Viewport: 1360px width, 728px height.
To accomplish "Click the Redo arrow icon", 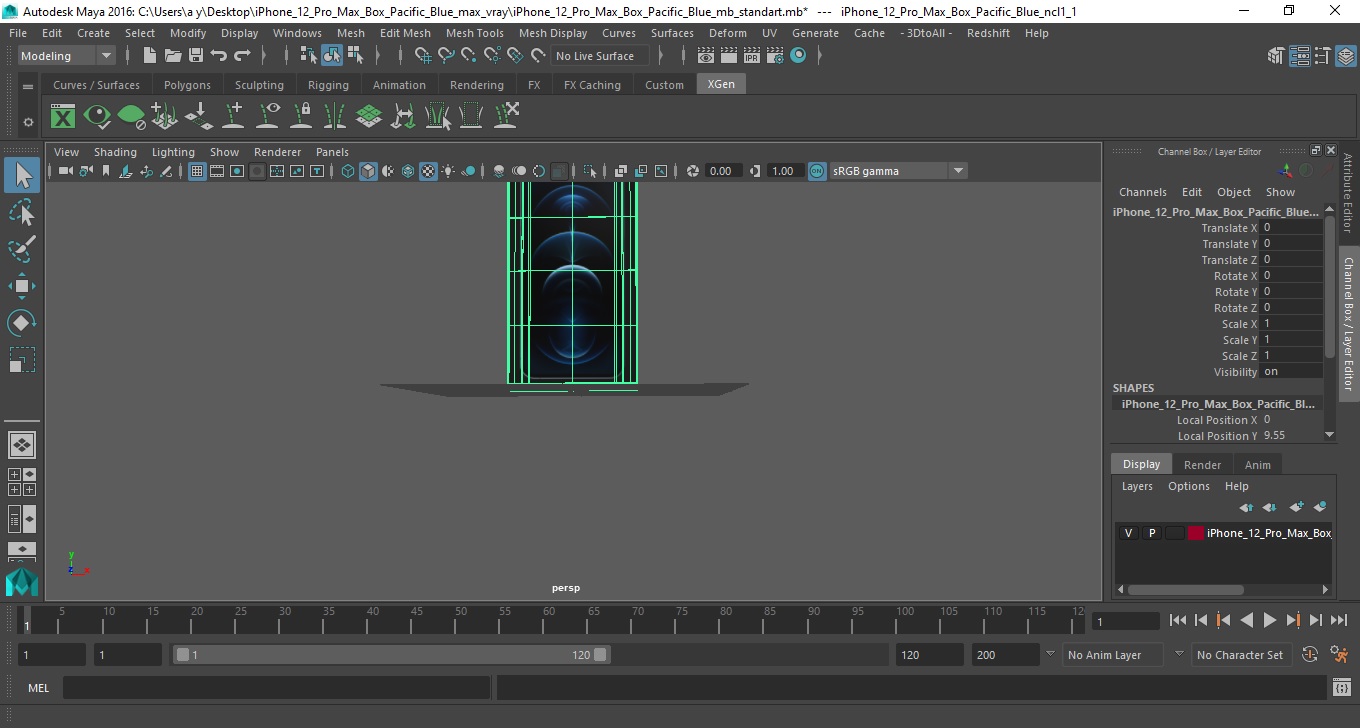I will tap(242, 56).
